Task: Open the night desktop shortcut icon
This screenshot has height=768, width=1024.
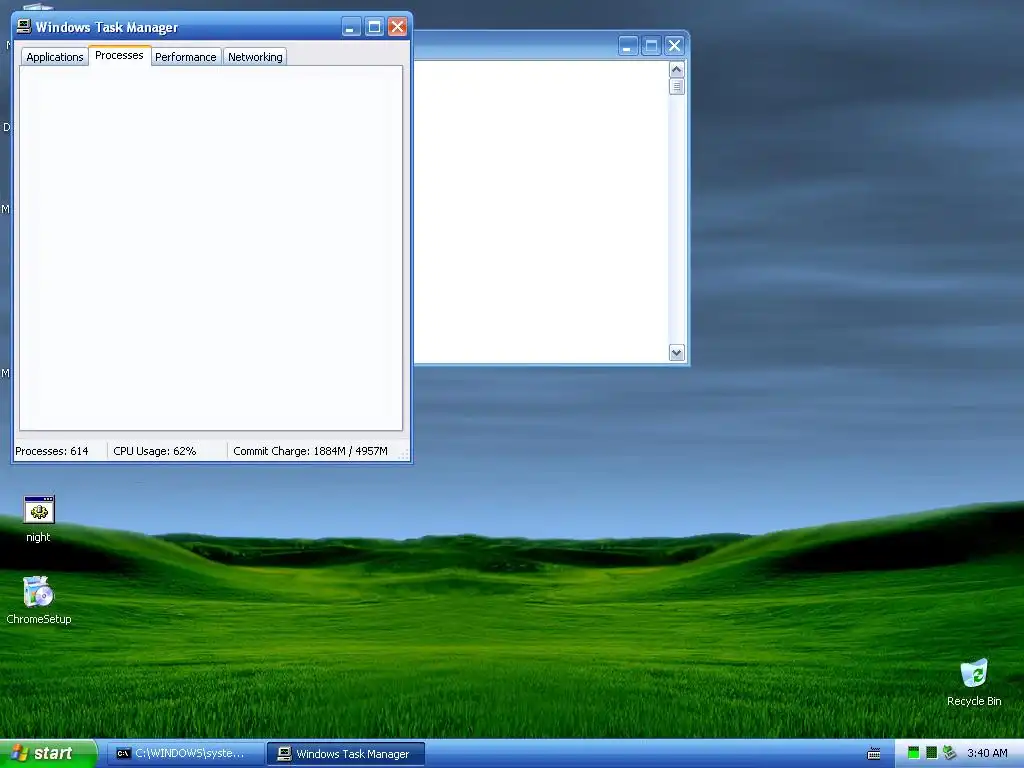Action: coord(39,510)
